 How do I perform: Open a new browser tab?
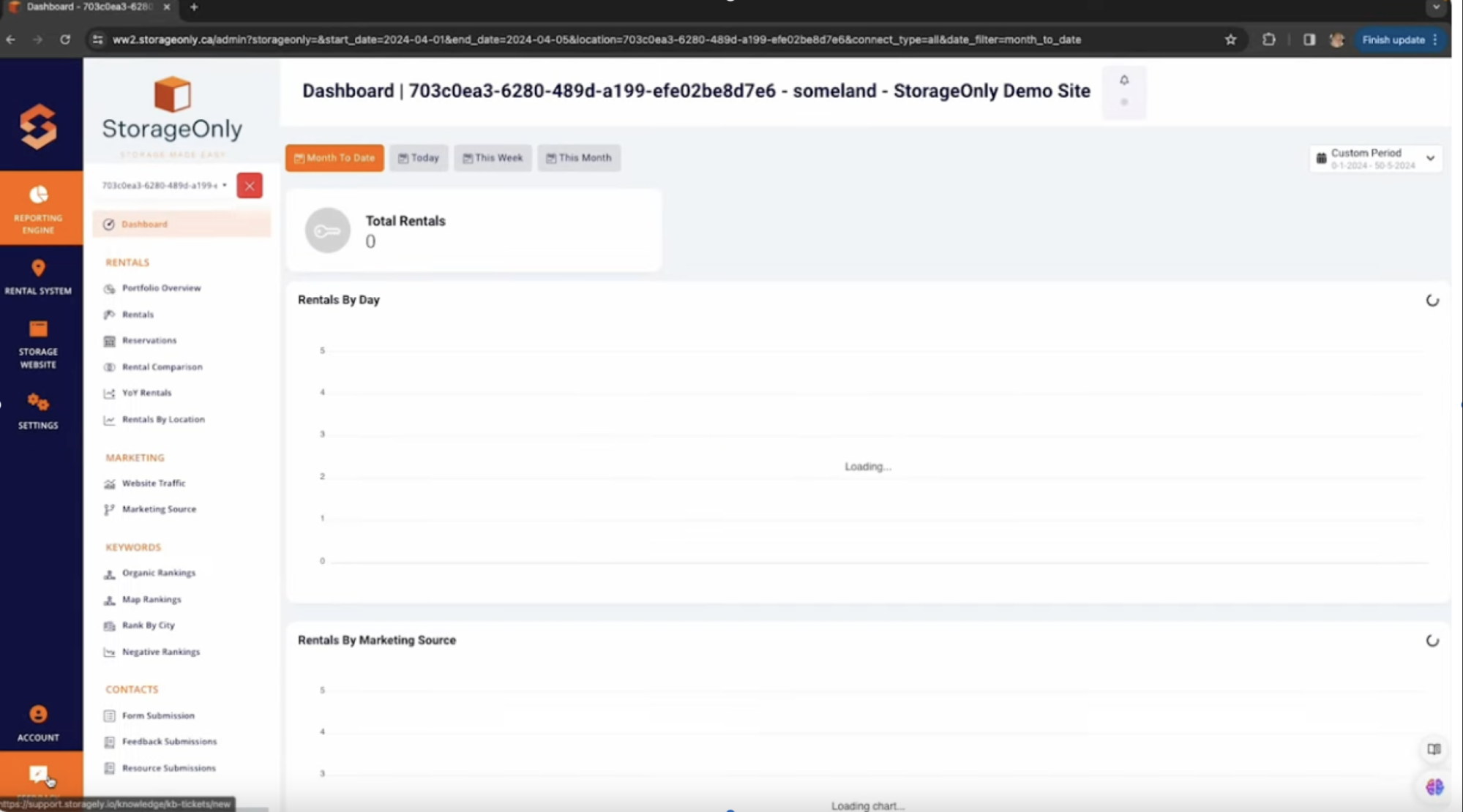click(x=194, y=7)
